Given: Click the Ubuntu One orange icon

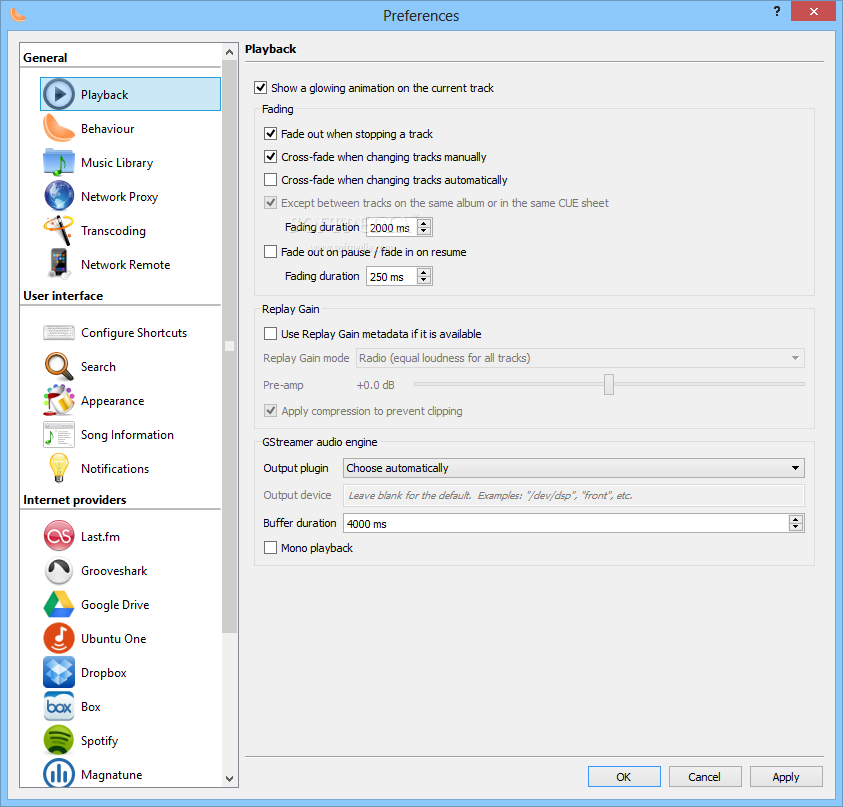Looking at the screenshot, I should pyautogui.click(x=59, y=638).
